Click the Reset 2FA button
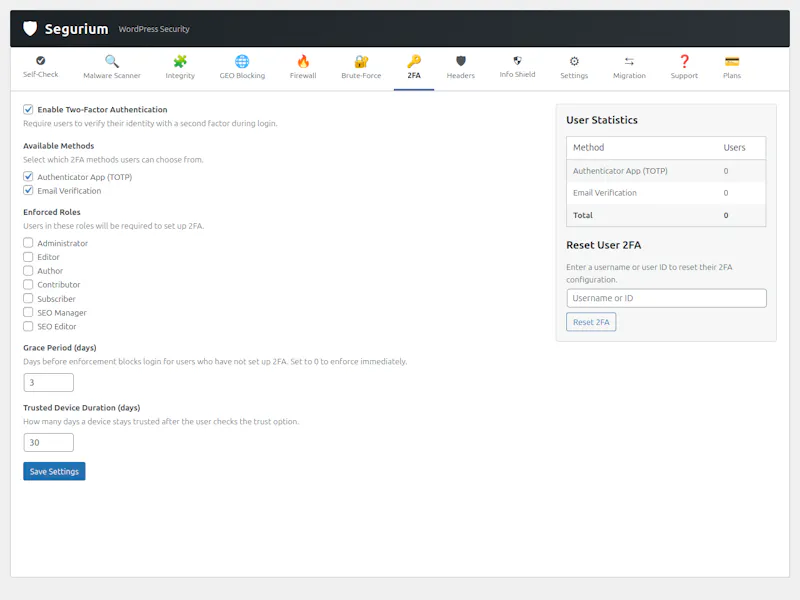The height and width of the screenshot is (600, 800). (591, 322)
